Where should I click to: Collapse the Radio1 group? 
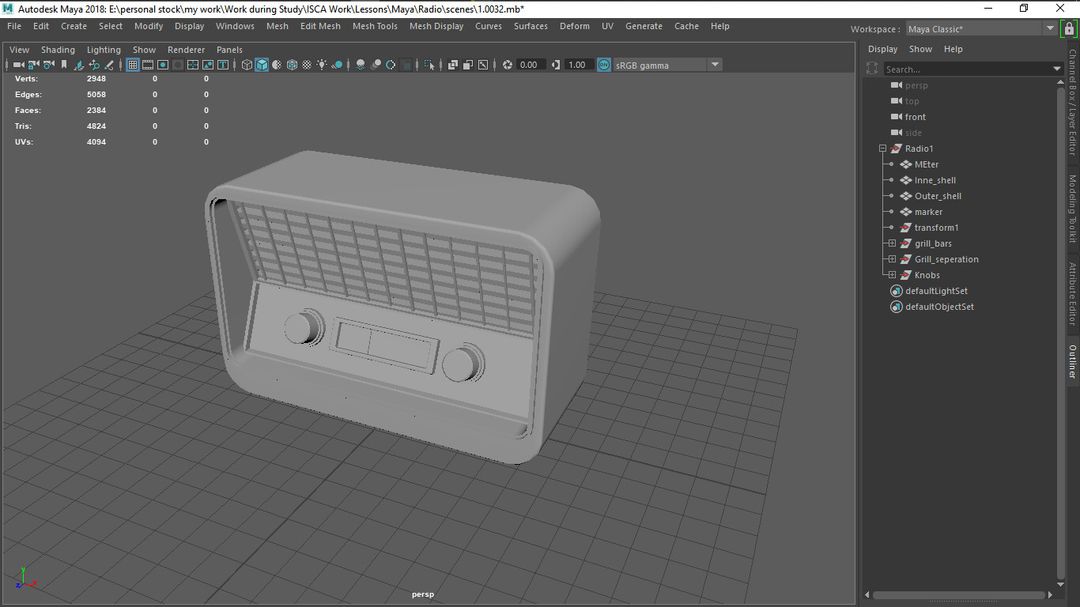click(882, 148)
